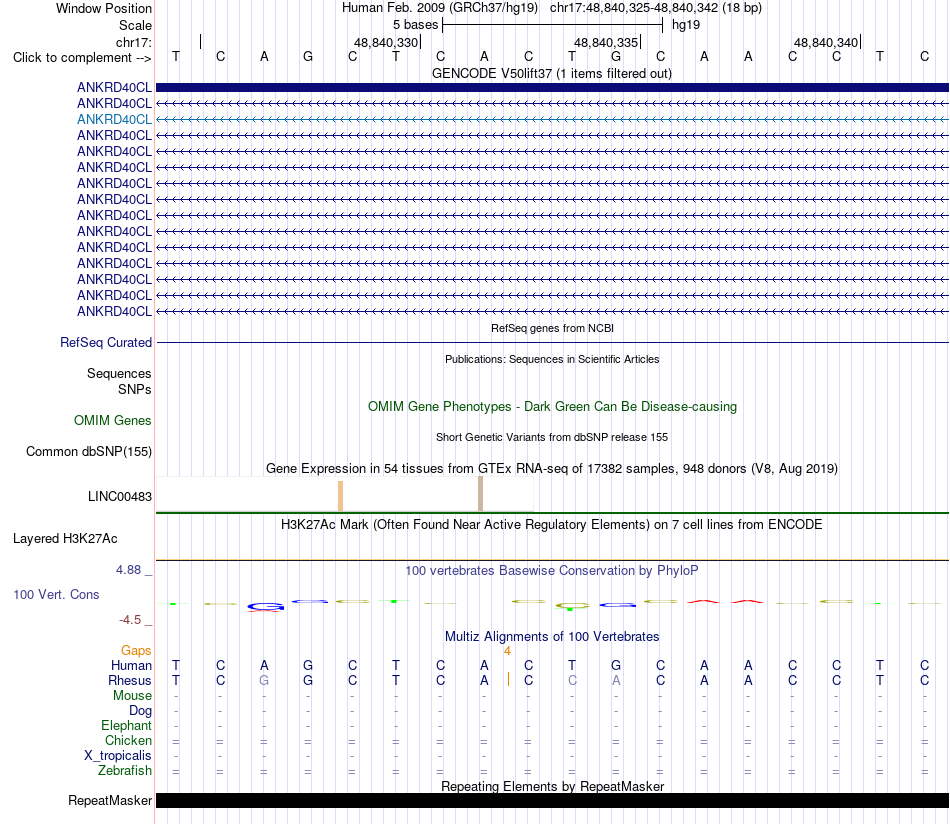Click the Chicken alignment row label
950x824 pixels.
(x=128, y=740)
